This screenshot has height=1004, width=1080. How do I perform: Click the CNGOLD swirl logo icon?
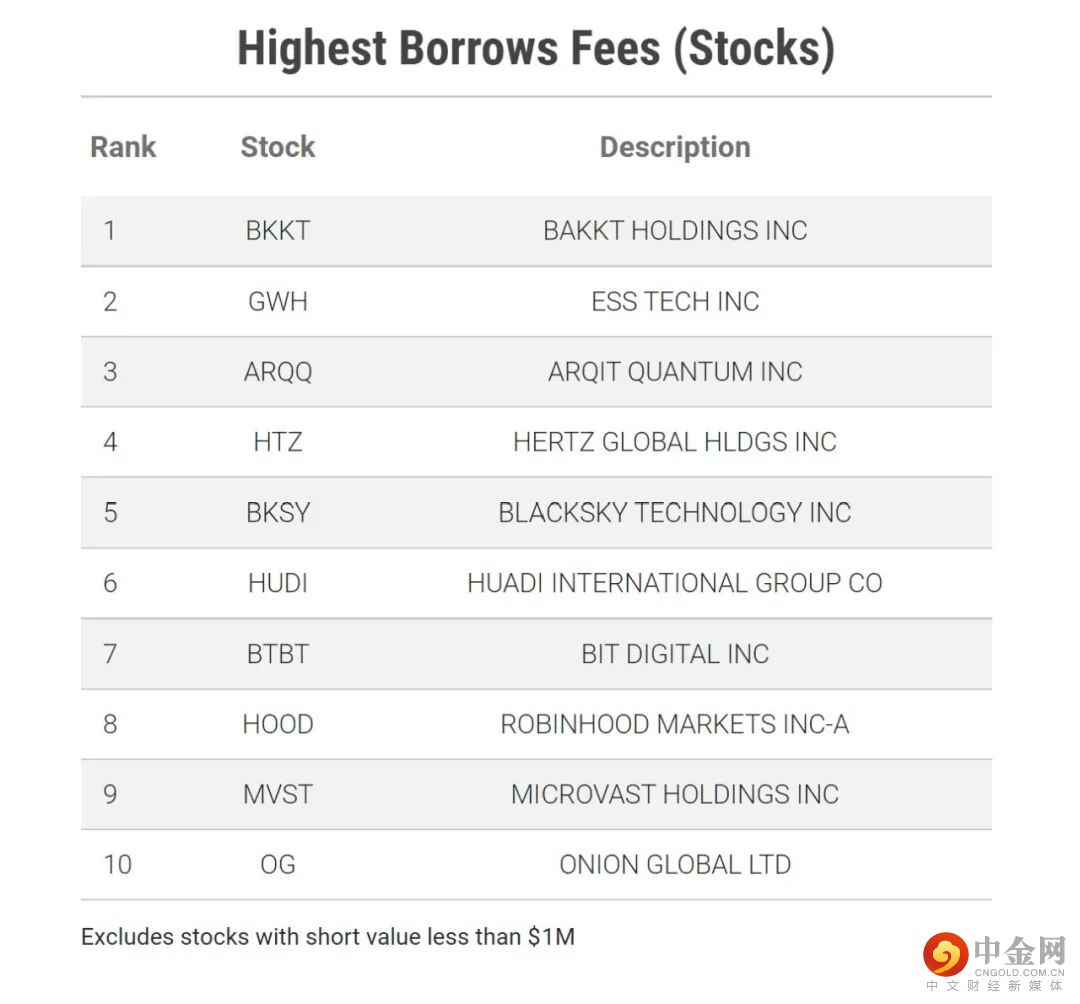946,954
